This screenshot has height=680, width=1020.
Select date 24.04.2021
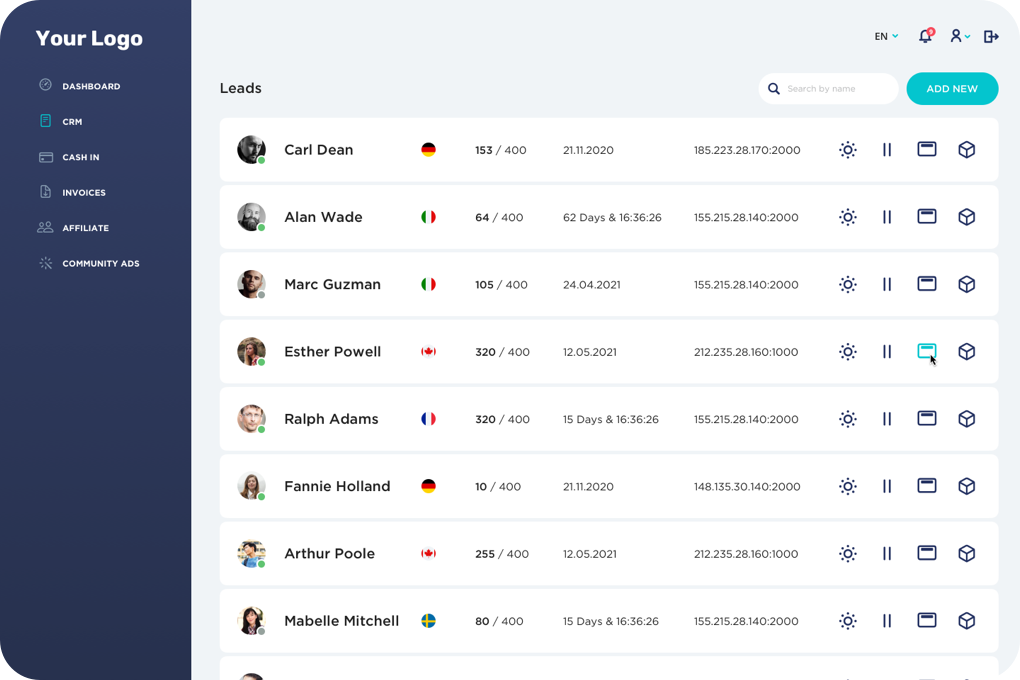click(591, 284)
